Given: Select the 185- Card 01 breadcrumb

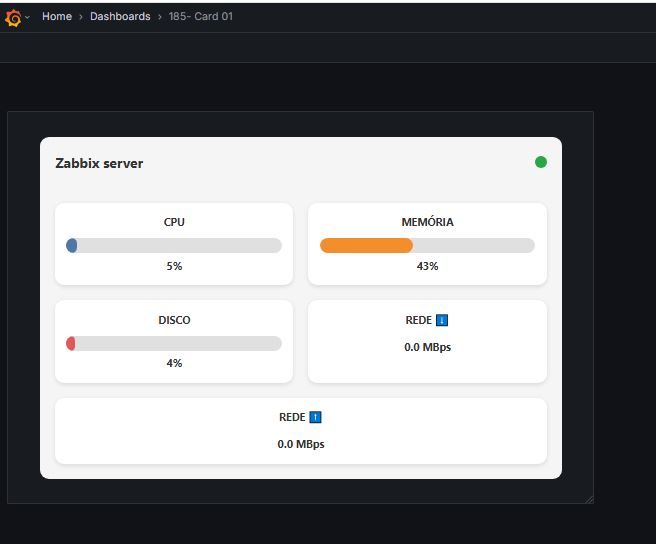Looking at the screenshot, I should [x=200, y=16].
